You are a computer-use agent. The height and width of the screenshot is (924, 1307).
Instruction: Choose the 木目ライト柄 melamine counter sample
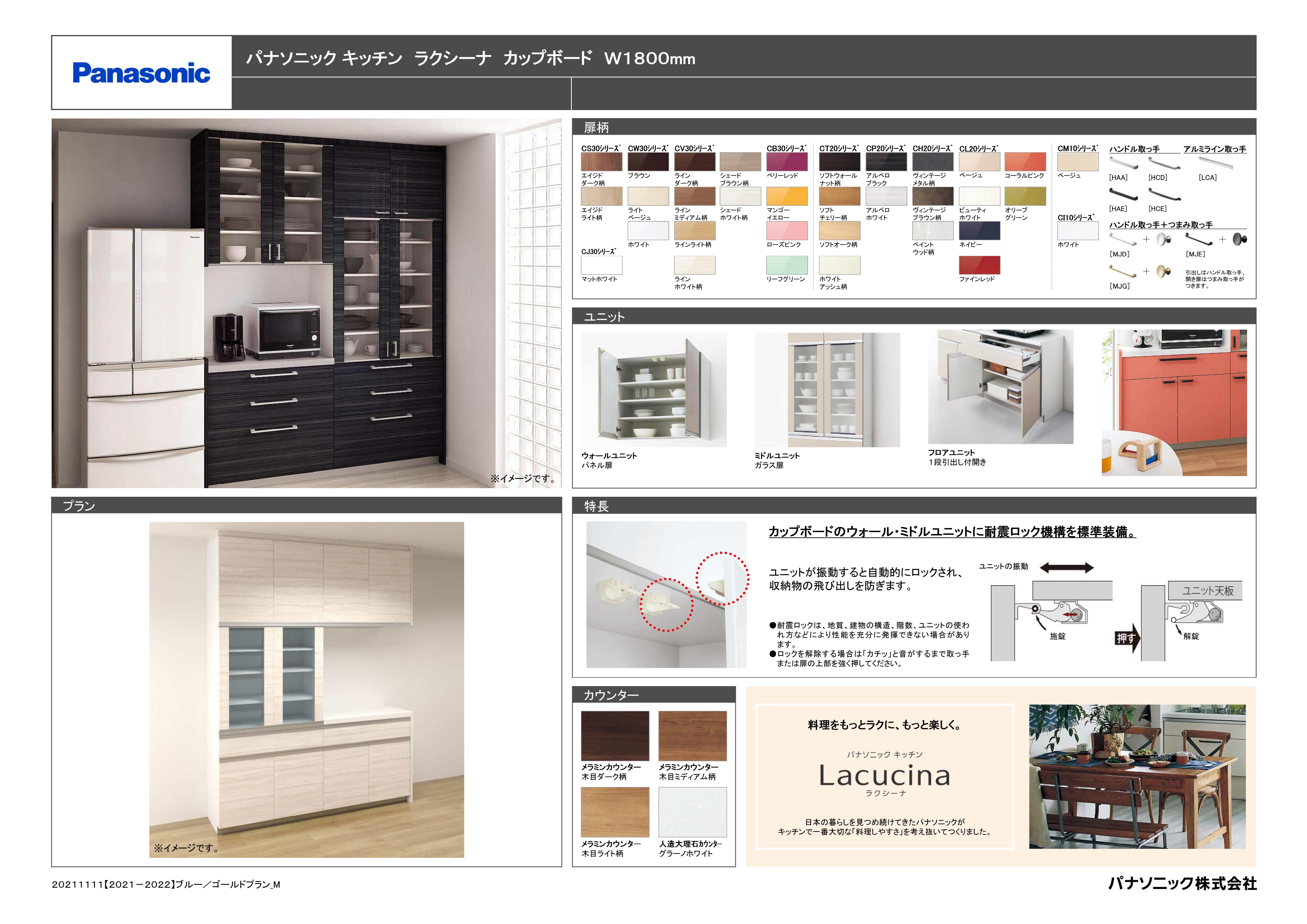615,812
